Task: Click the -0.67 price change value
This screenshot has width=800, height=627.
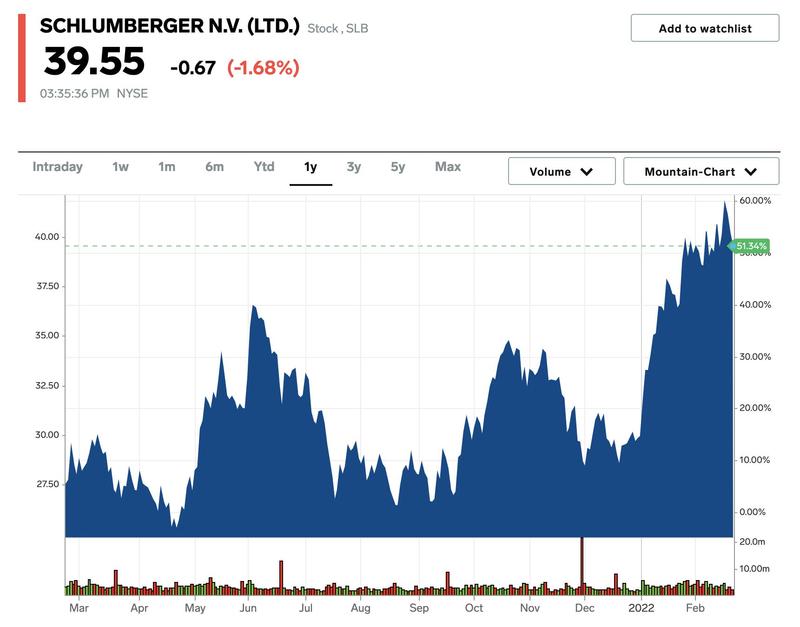Action: pos(193,68)
